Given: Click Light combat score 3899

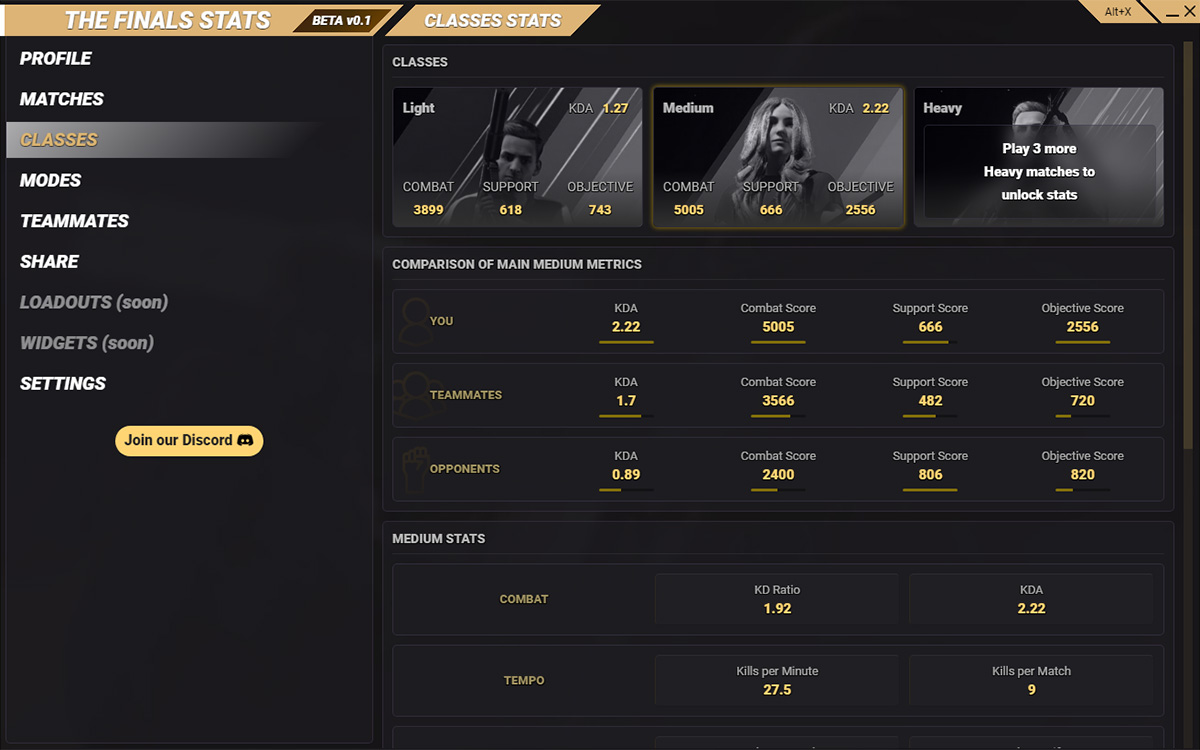Looking at the screenshot, I should tap(428, 210).
